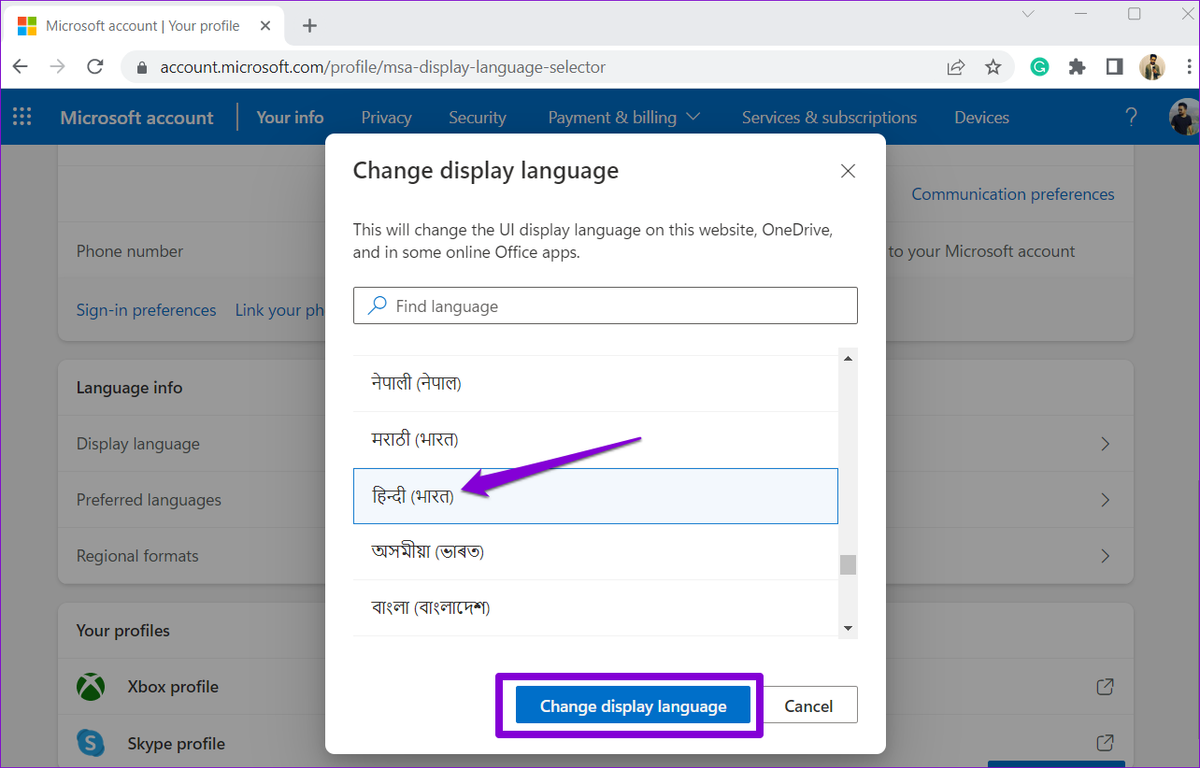Click the Cancel button
Image resolution: width=1200 pixels, height=768 pixels.
click(x=809, y=706)
